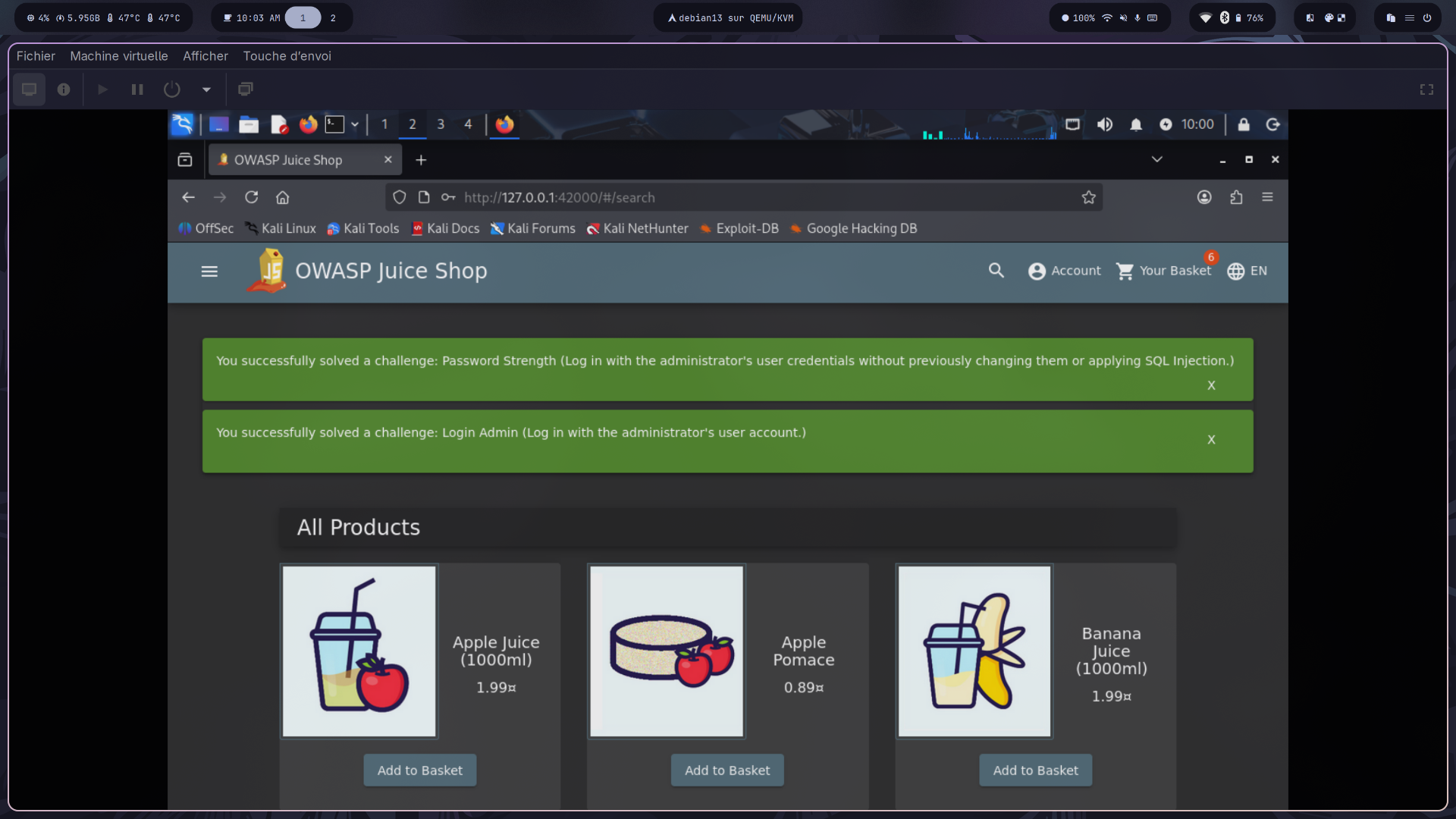1456x819 pixels.
Task: Launch the text editor from Kali panel
Action: (x=279, y=124)
